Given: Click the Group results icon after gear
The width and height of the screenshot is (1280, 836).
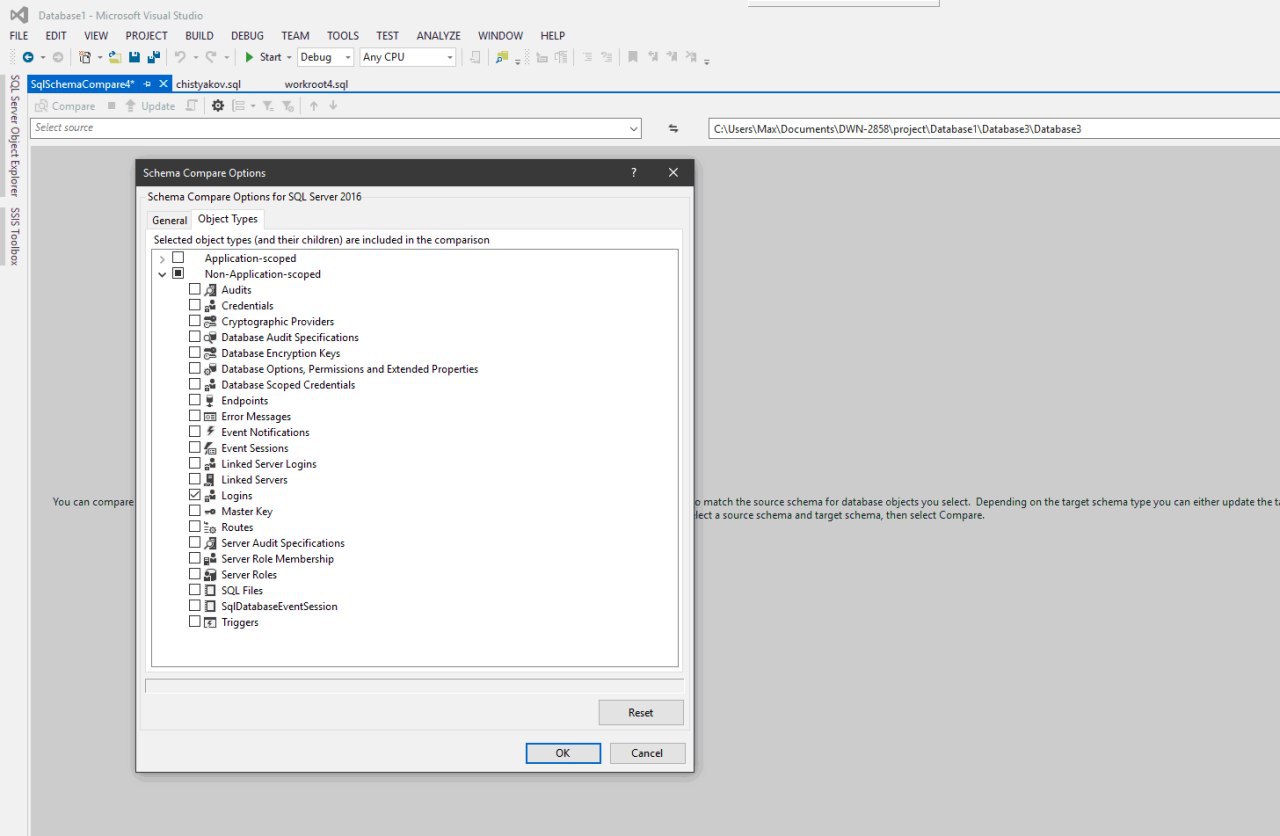Looking at the screenshot, I should coord(238,106).
